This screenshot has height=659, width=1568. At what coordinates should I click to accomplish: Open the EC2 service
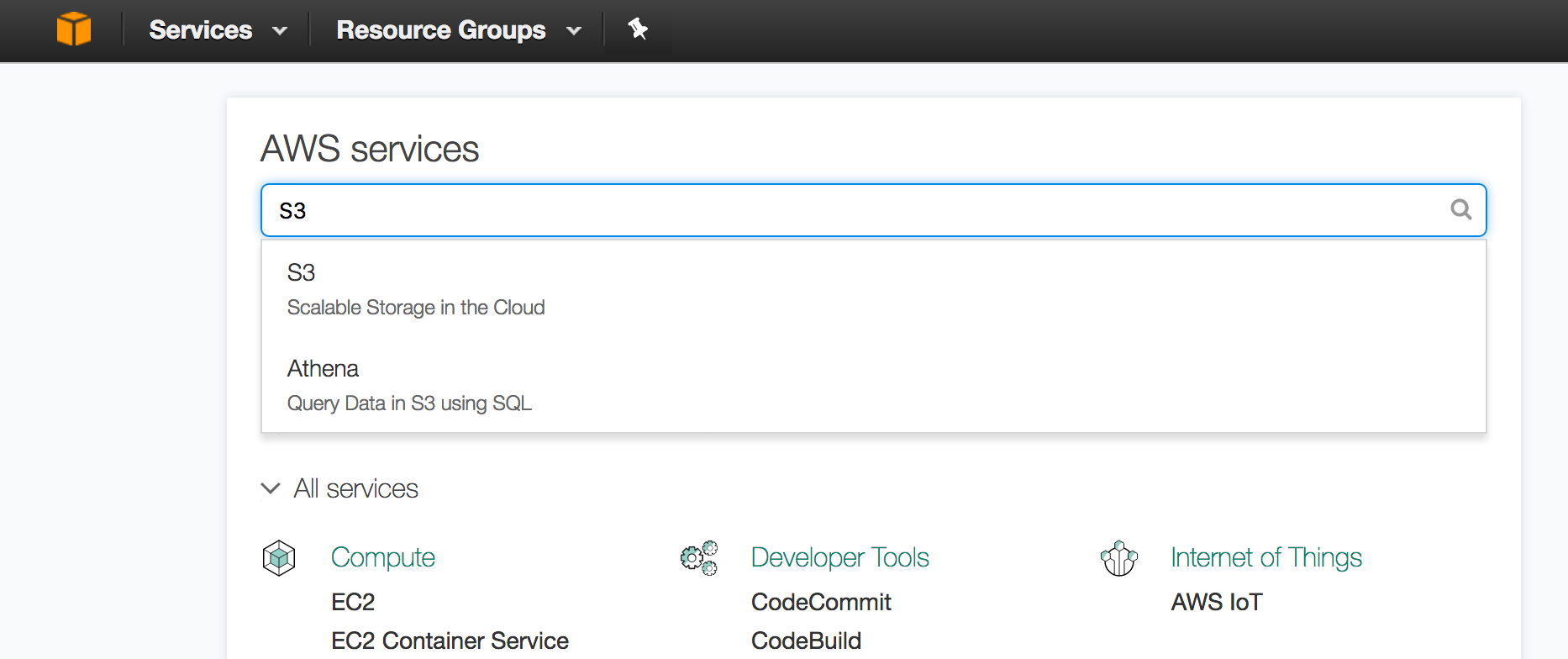353,602
